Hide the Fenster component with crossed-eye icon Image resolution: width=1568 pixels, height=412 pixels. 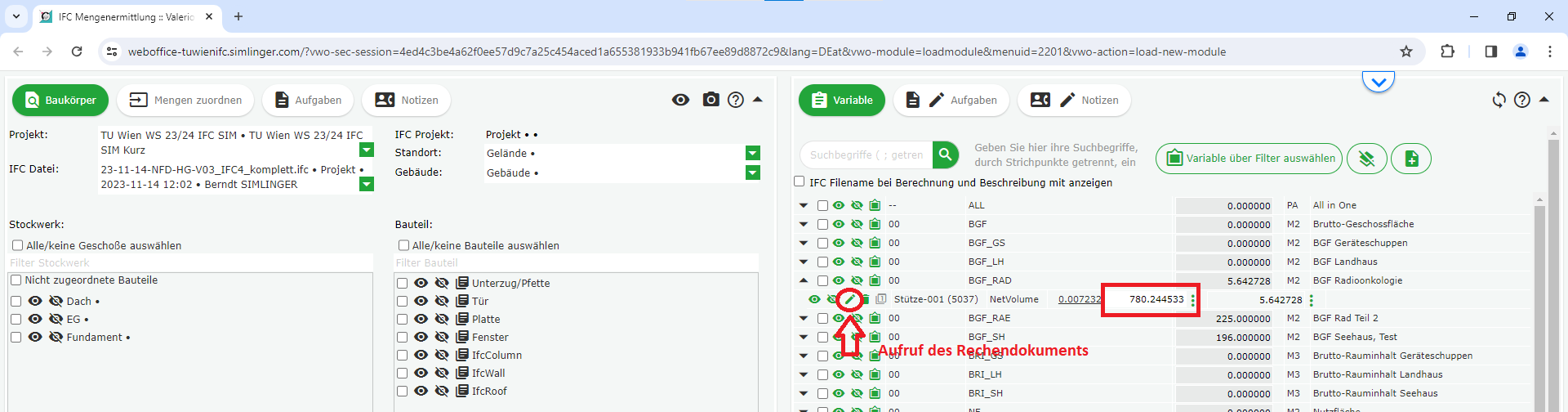pos(442,337)
